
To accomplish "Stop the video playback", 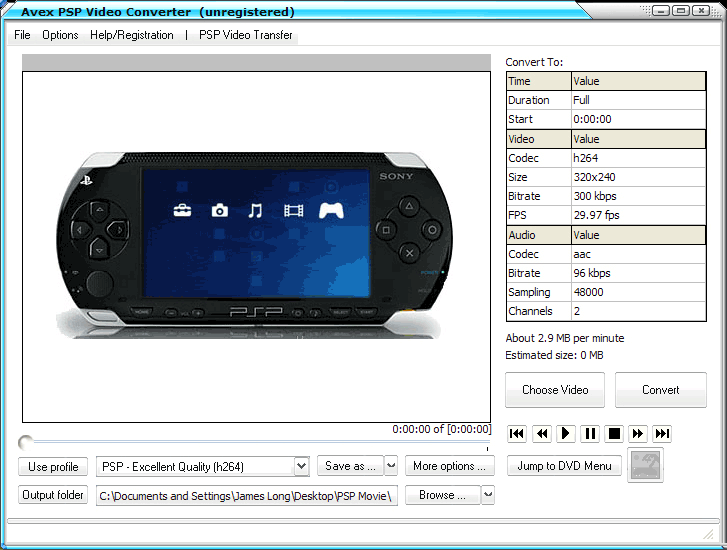I will (614, 433).
